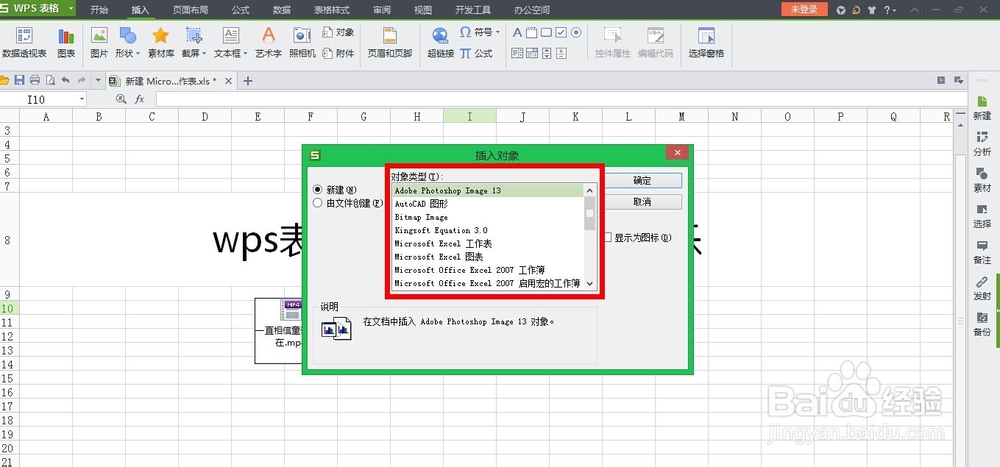The width and height of the screenshot is (1000, 467).
Task: Click the object type list scrollbar thumb
Action: (590, 213)
